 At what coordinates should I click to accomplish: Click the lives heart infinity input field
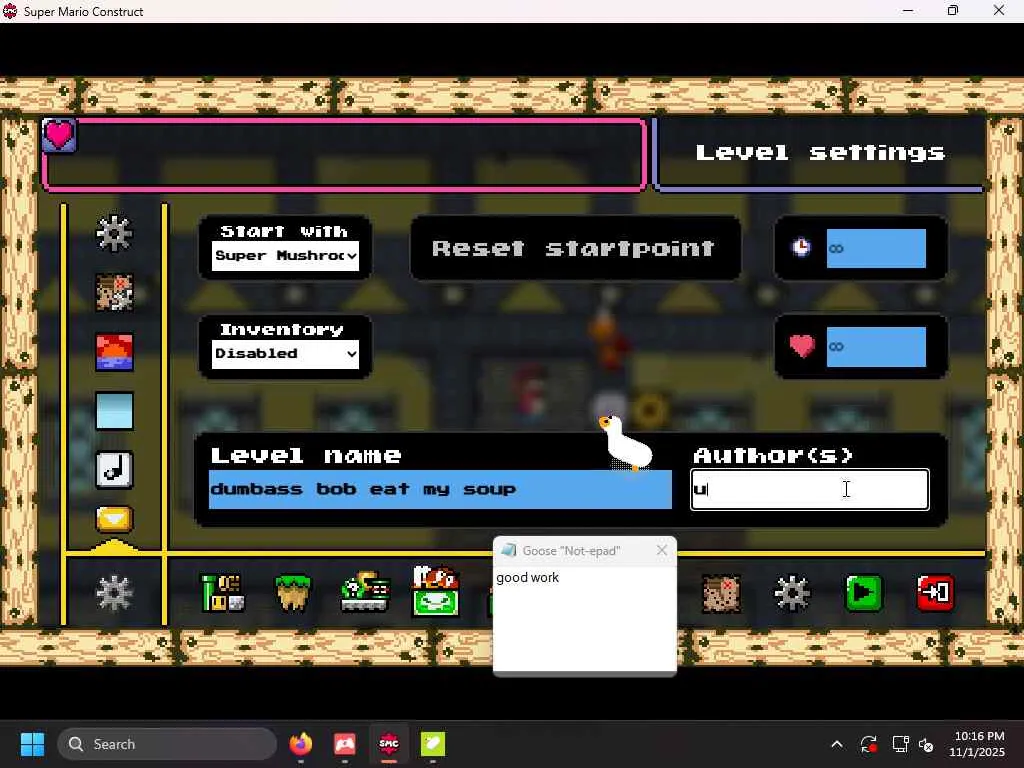click(876, 346)
